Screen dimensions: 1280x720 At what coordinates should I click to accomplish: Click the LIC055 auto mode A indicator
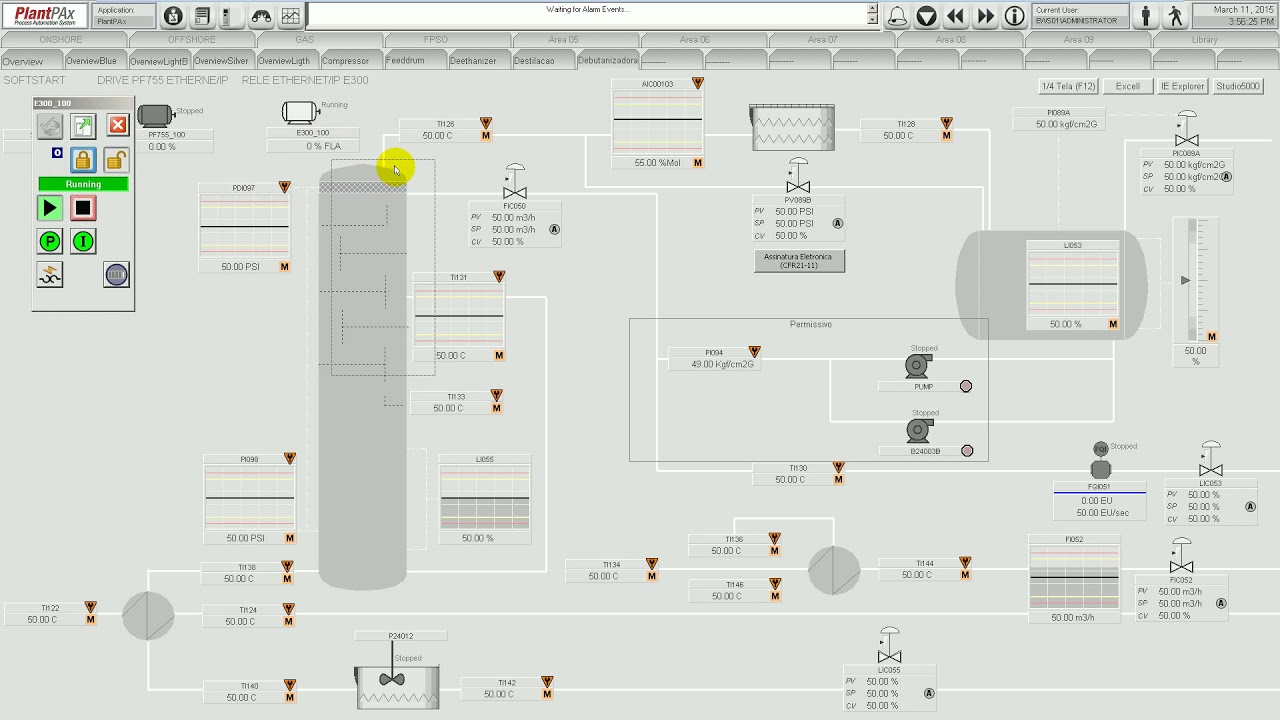click(x=929, y=693)
